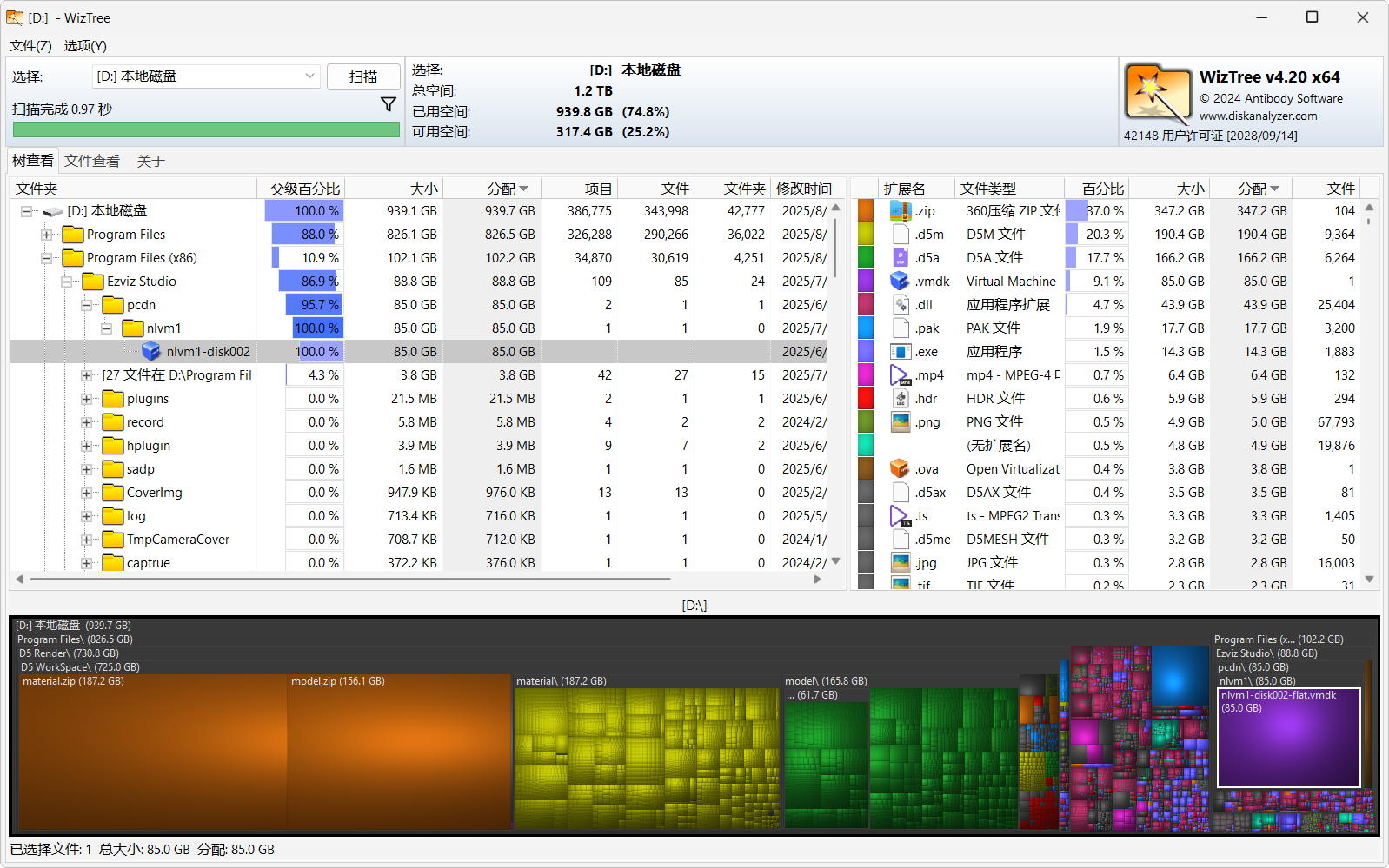Viewport: 1389px width, 868px height.
Task: Open the 文件(Z) menu
Action: tap(30, 45)
